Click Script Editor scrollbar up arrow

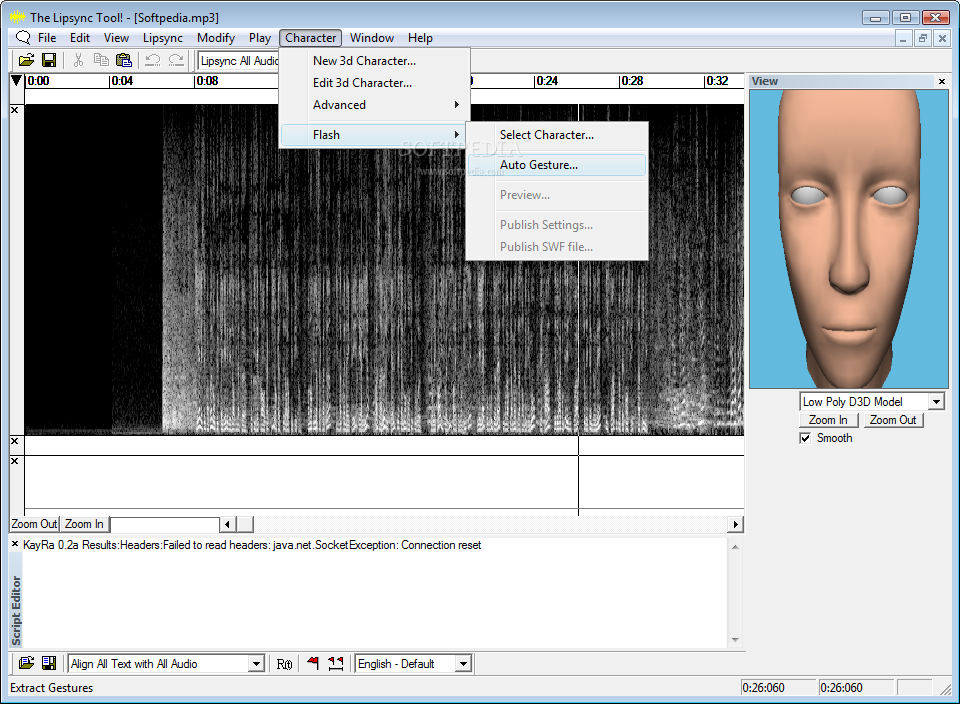pyautogui.click(x=735, y=547)
